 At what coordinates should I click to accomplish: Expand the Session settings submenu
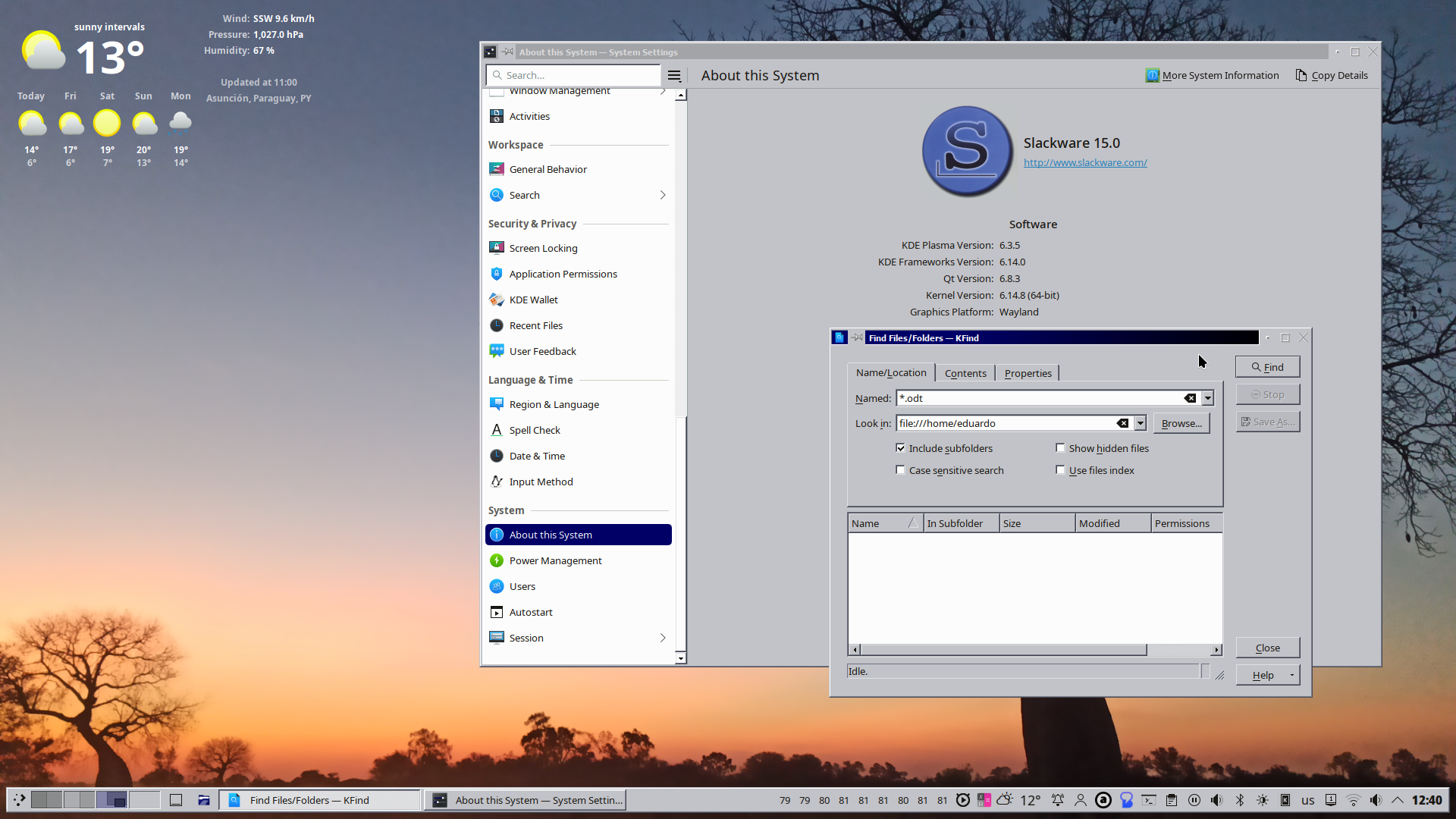(x=663, y=638)
